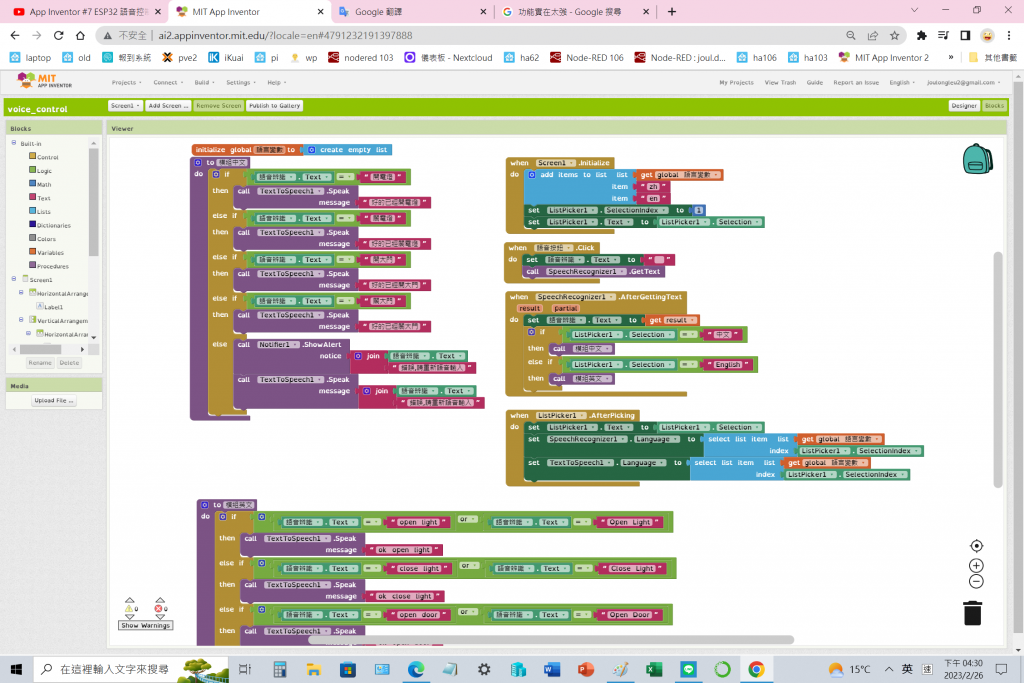
Task: Collapse the Built-in tree node
Action: click(x=14, y=142)
